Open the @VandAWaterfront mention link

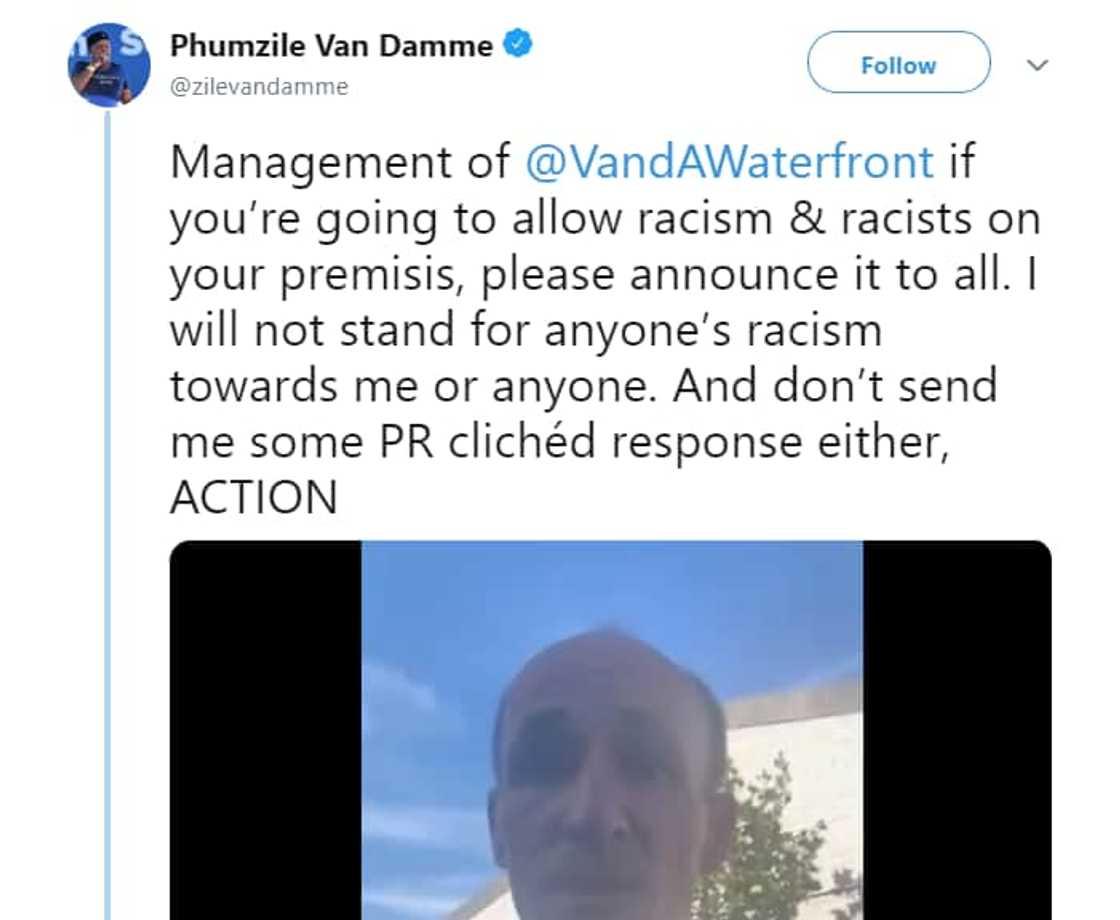729,161
